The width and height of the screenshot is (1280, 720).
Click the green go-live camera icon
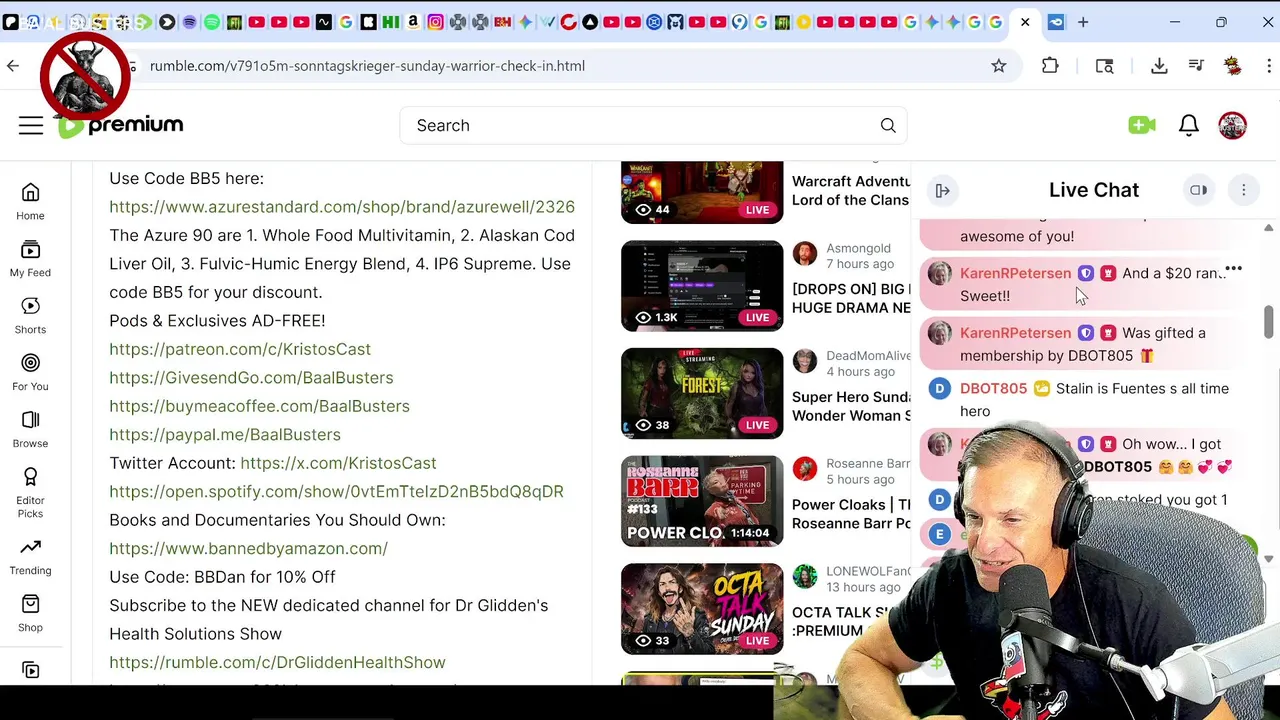[1141, 125]
